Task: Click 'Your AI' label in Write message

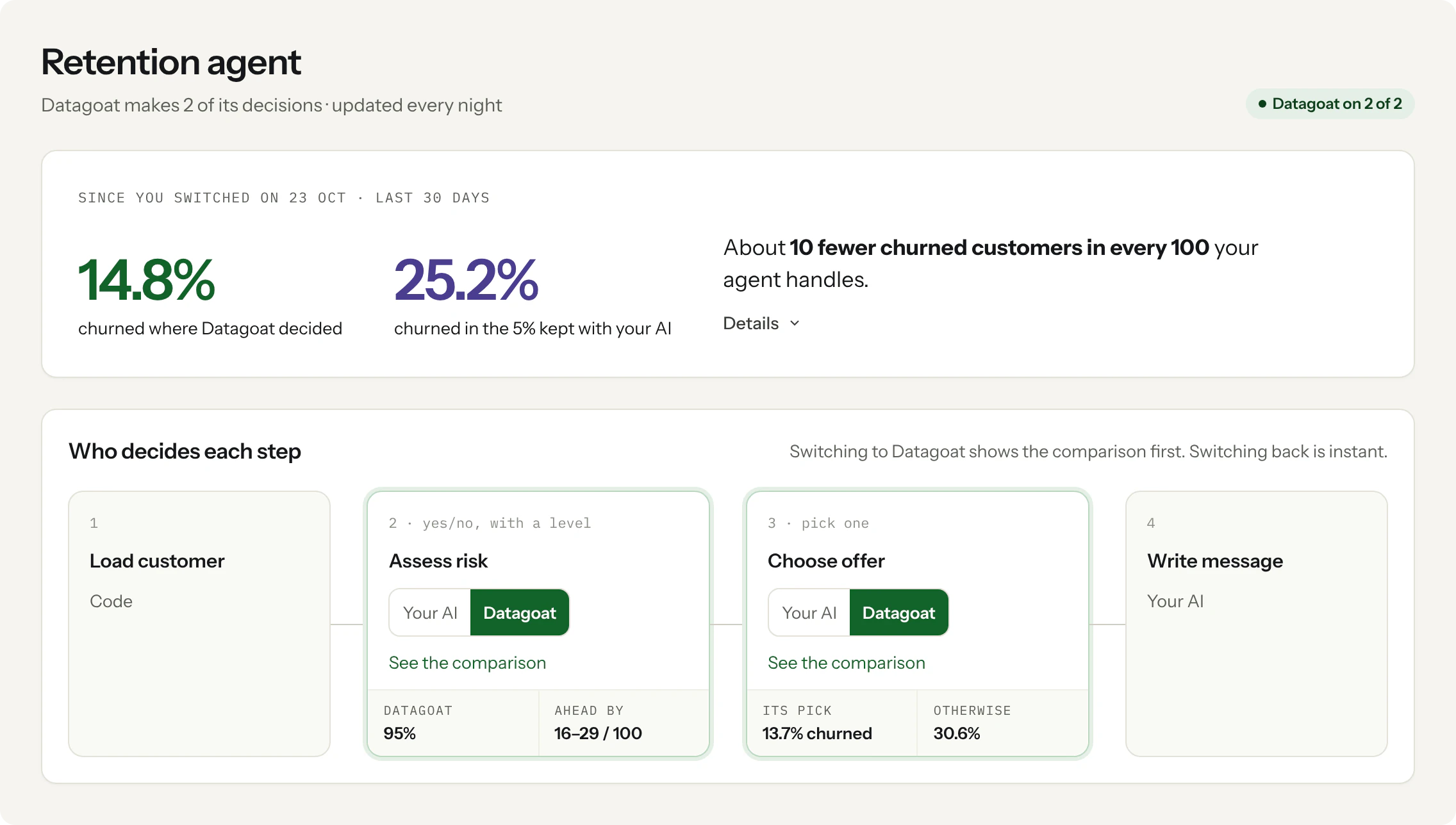Action: [x=1175, y=601]
